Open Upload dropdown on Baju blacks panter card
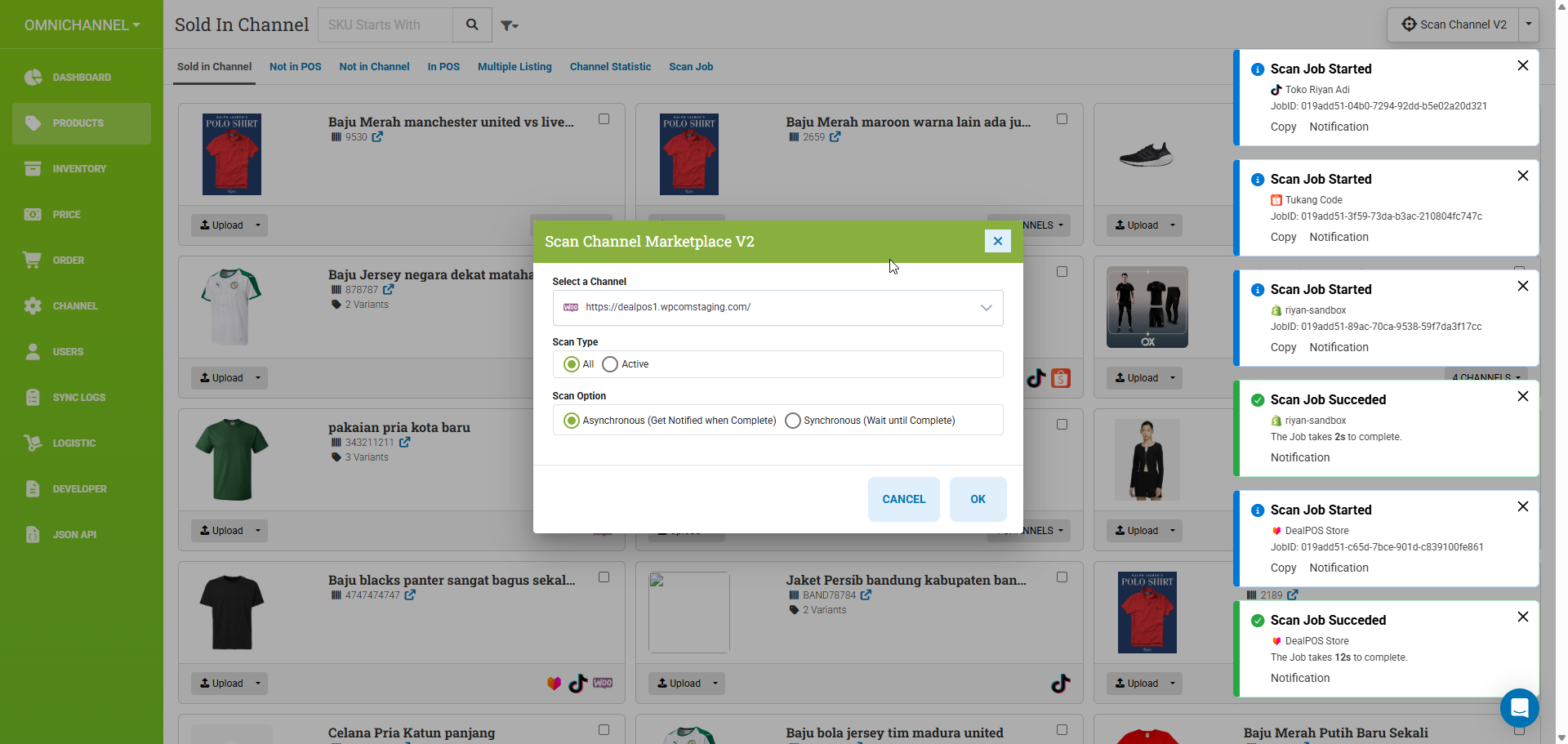 tap(258, 684)
